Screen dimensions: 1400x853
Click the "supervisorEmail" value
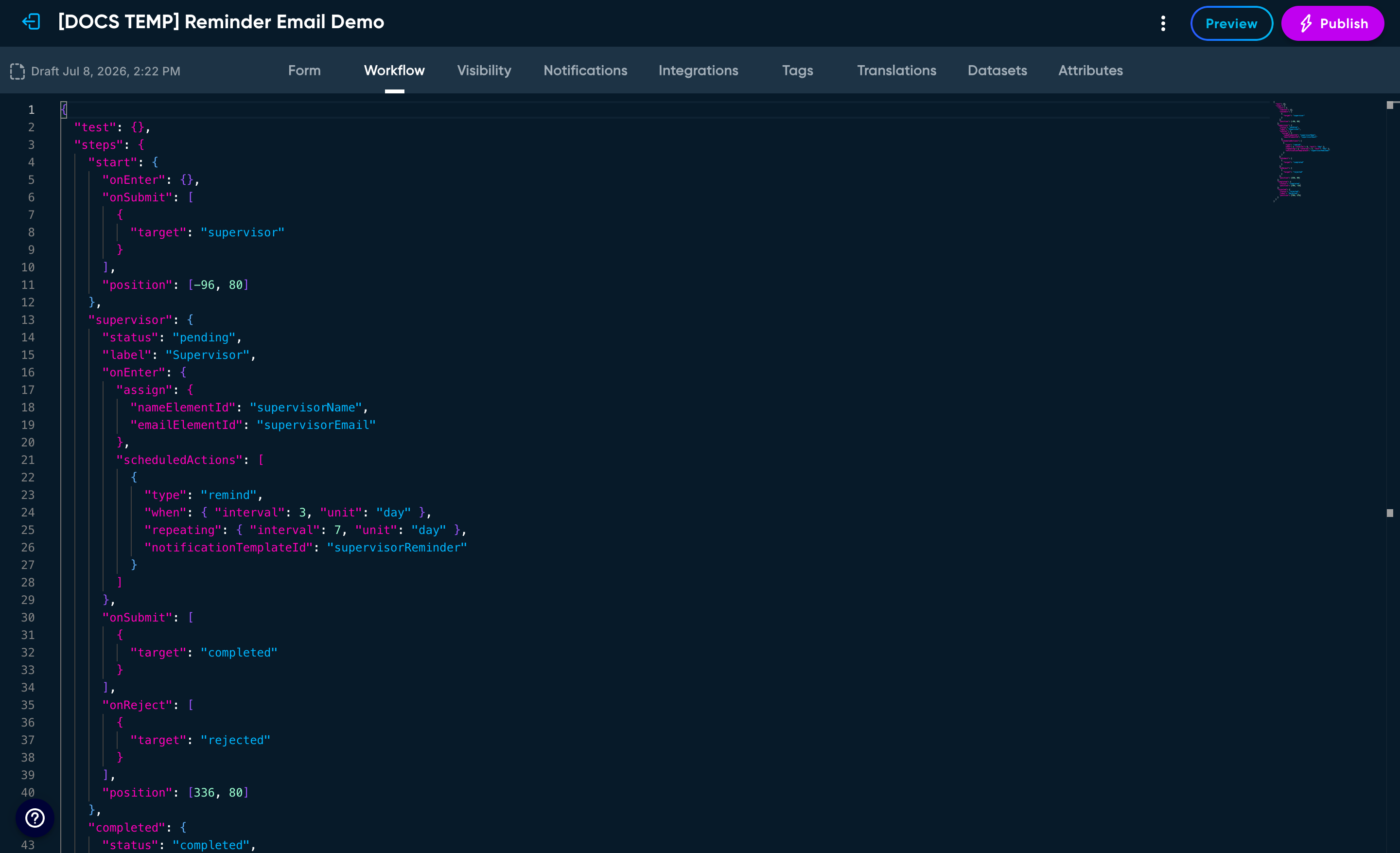[x=316, y=425]
